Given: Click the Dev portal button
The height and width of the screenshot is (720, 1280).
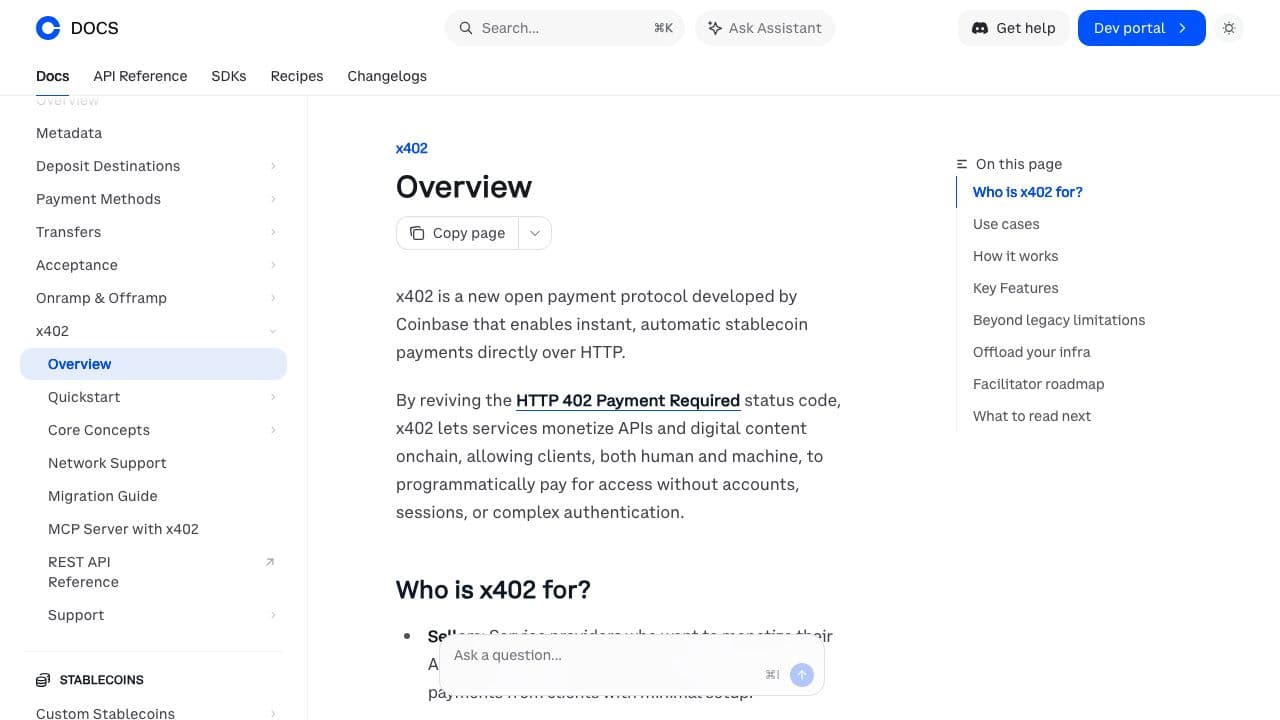Looking at the screenshot, I should [x=1142, y=28].
